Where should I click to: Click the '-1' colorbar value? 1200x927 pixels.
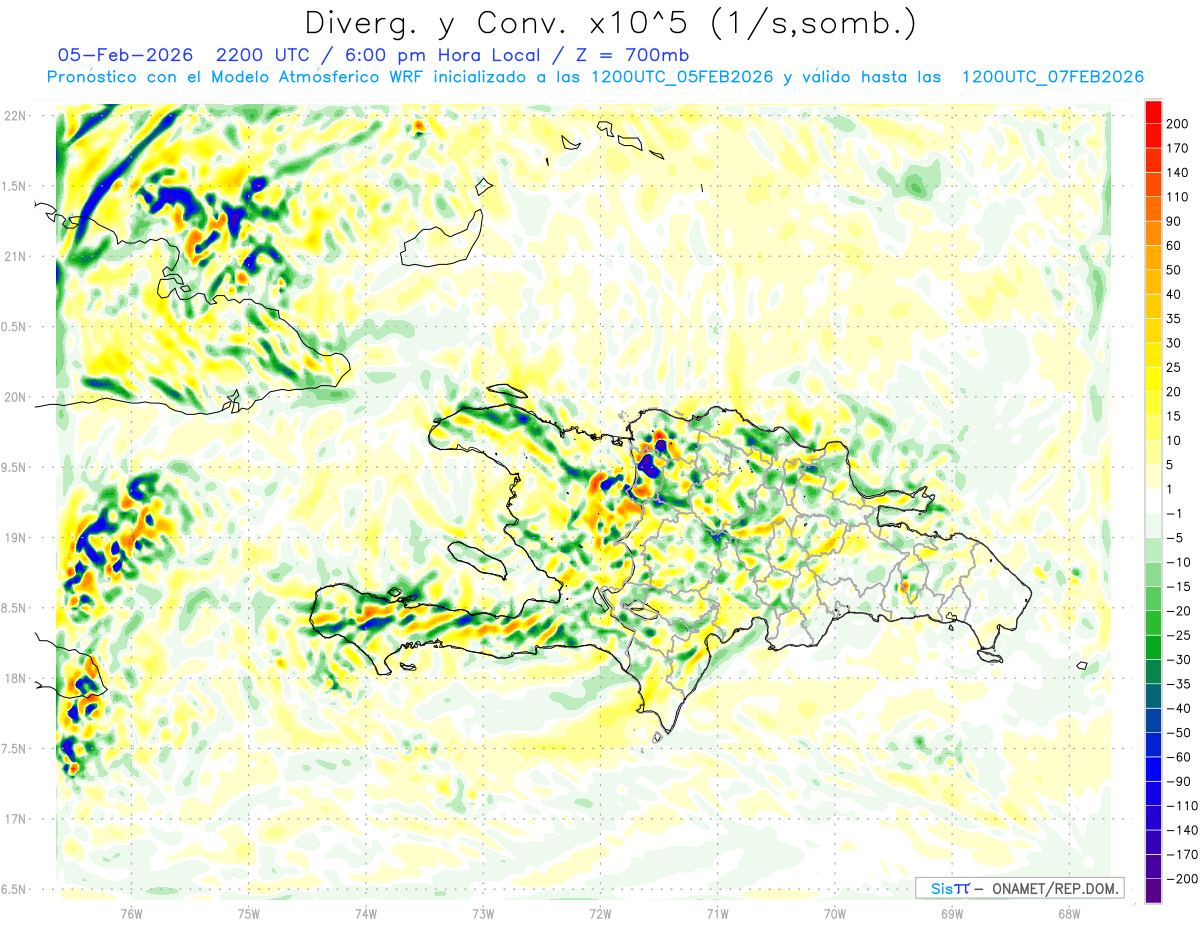tap(1176, 513)
